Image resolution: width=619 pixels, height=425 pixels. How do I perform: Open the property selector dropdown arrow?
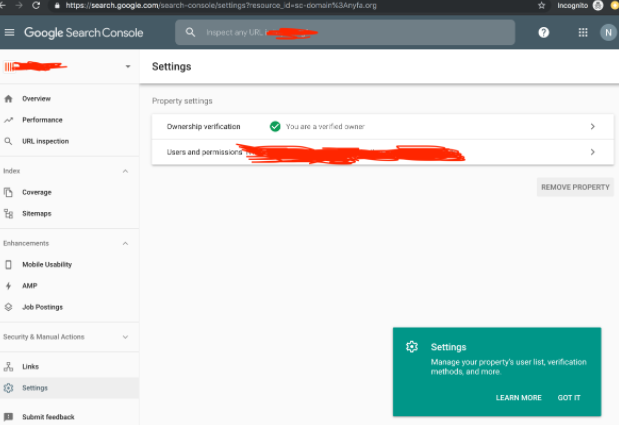128,66
